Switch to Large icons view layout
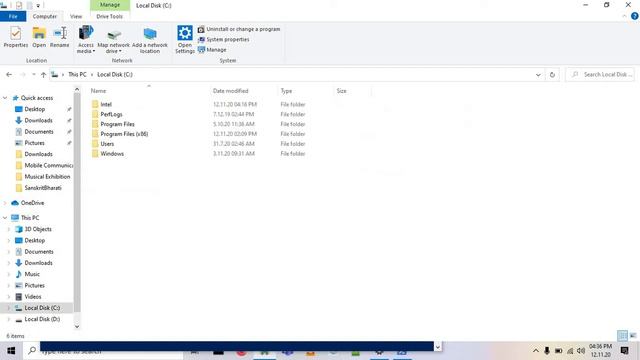 point(633,336)
